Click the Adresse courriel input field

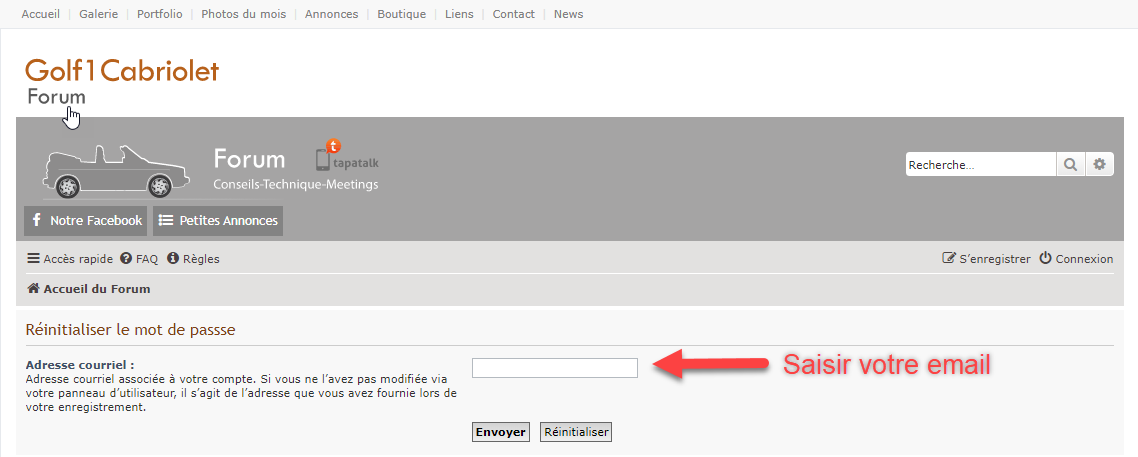pyautogui.click(x=554, y=368)
